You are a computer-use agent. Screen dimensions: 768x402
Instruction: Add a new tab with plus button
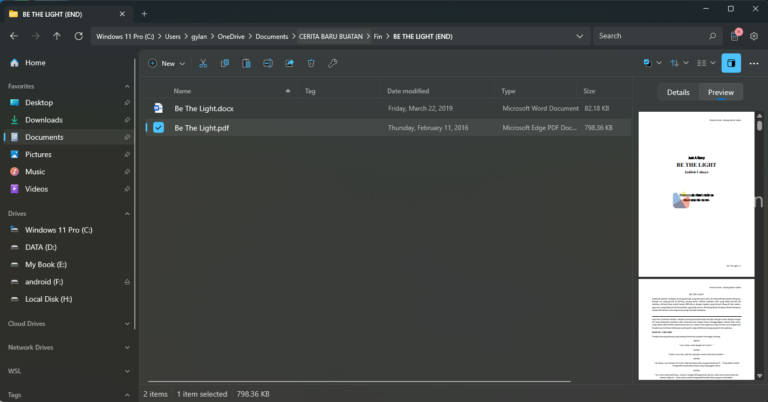(x=144, y=14)
